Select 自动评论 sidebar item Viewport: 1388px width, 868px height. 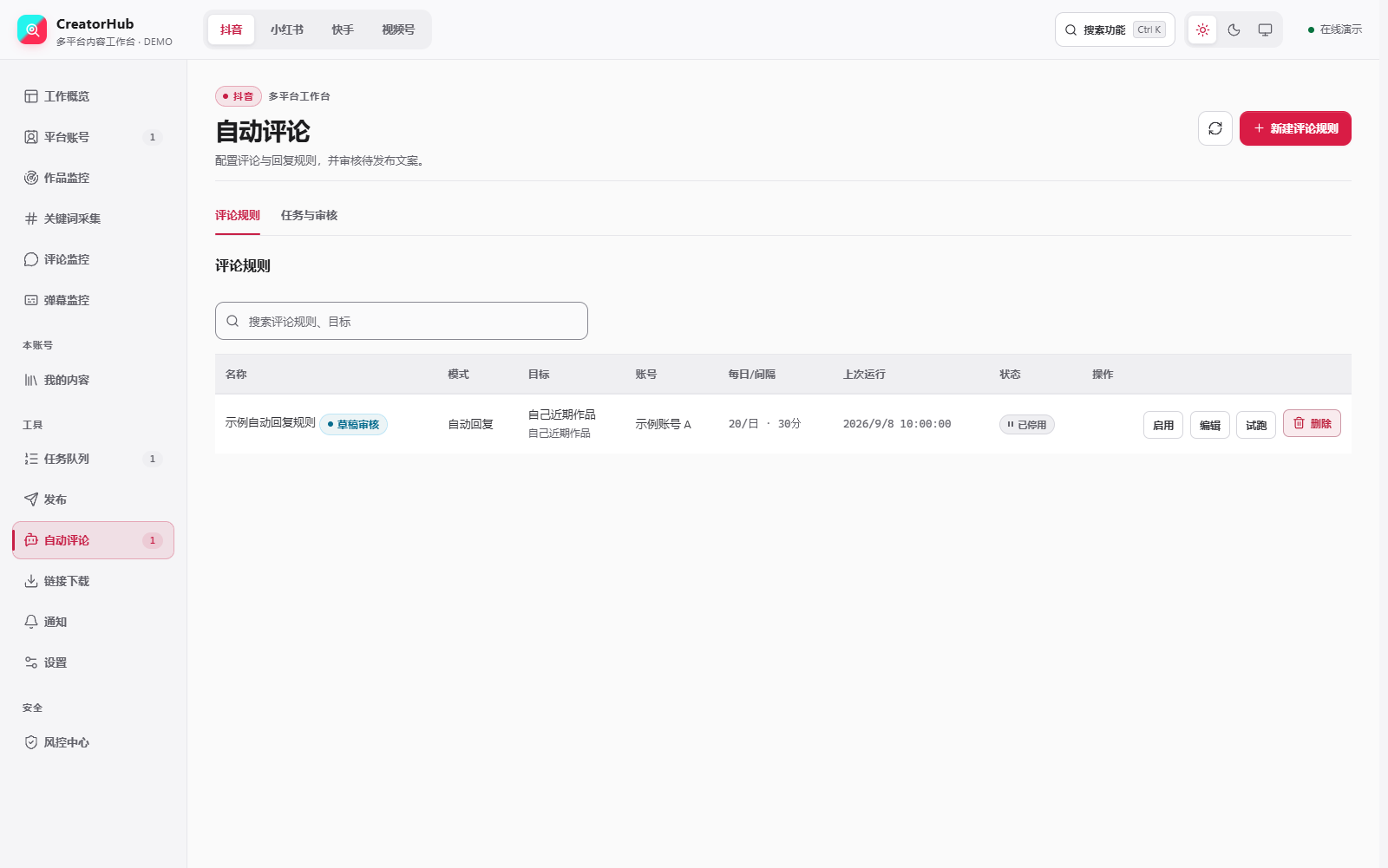click(93, 540)
